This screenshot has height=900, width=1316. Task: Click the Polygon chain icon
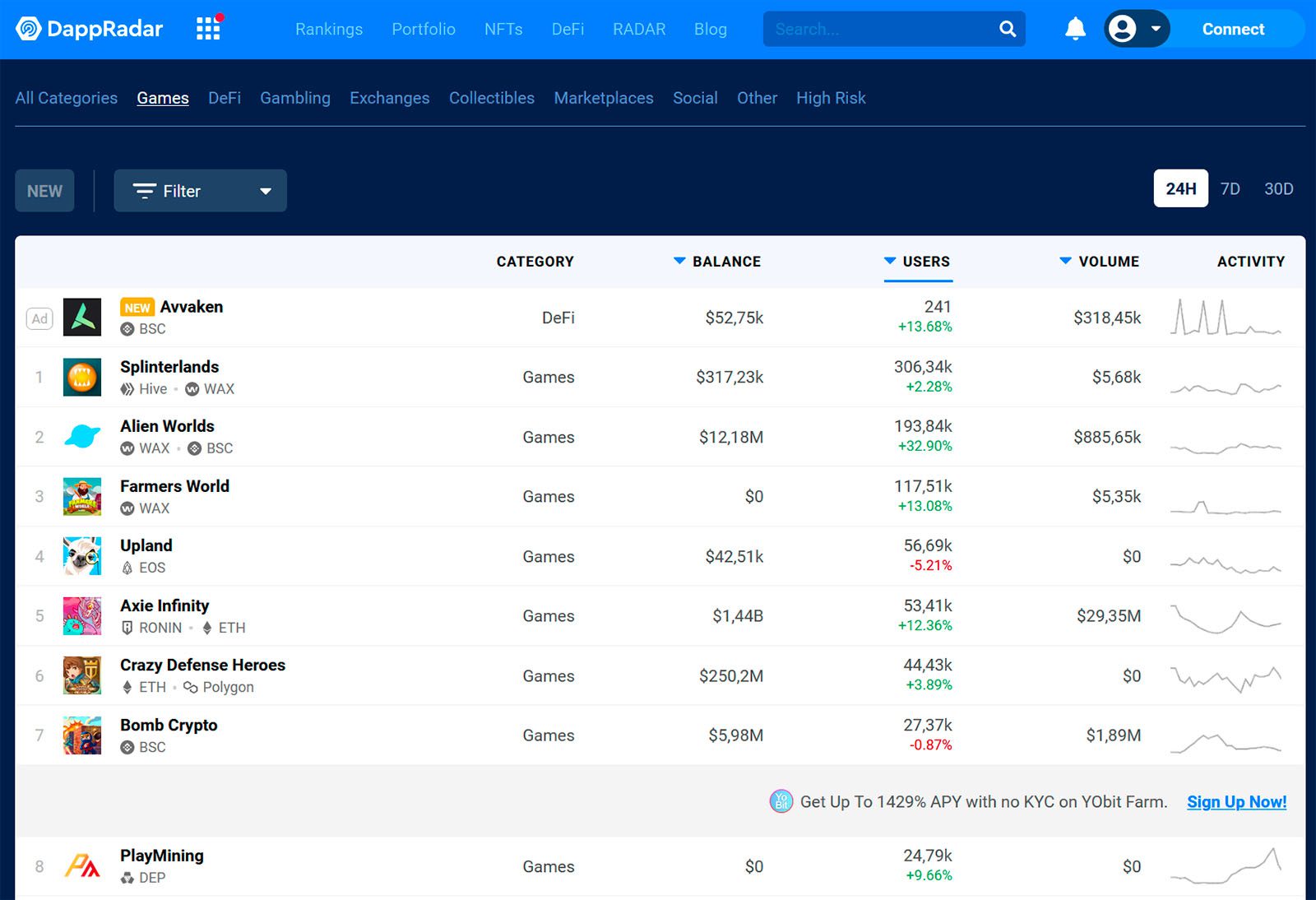pos(190,687)
